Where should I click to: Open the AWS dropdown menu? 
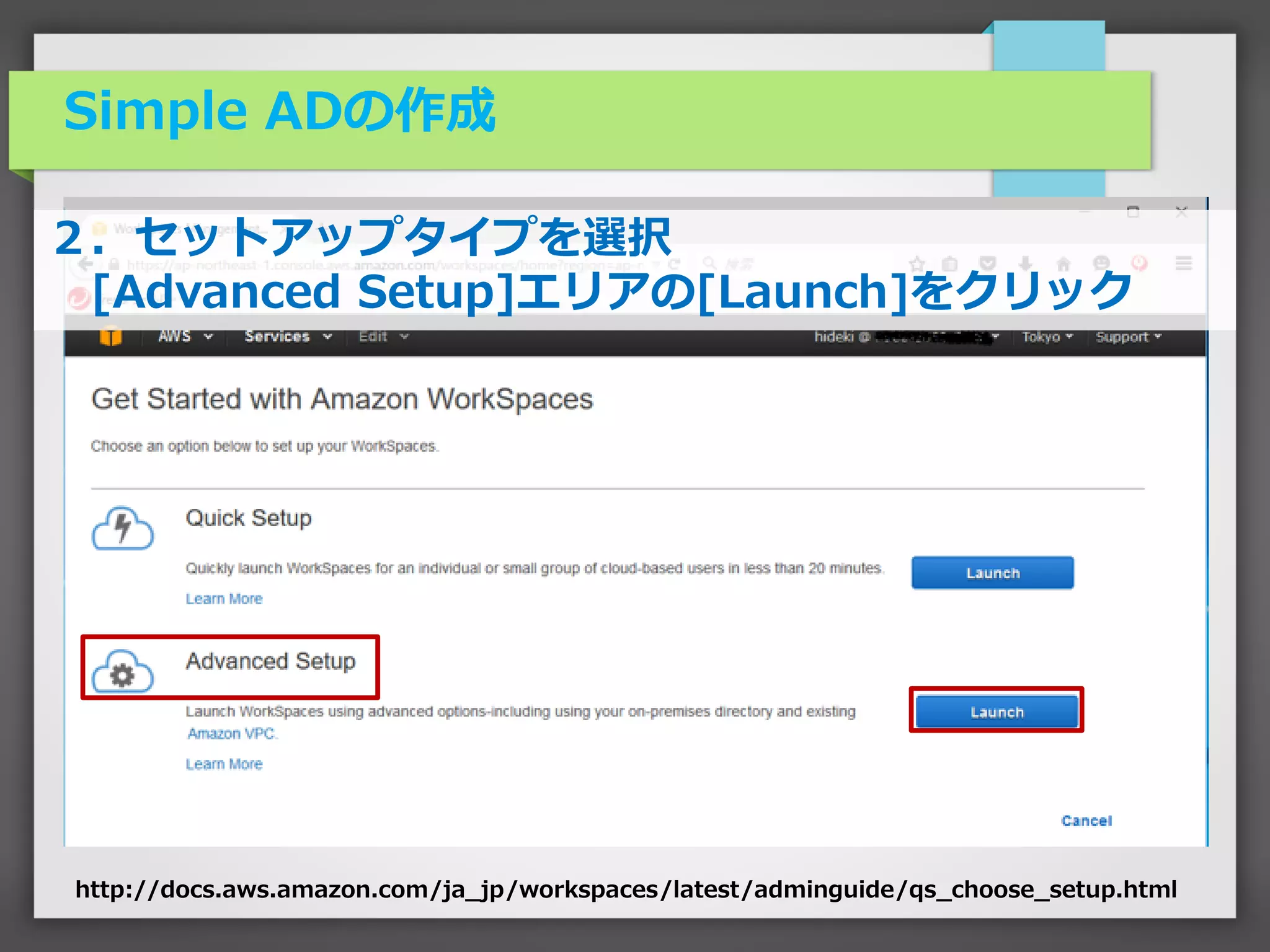[x=185, y=337]
